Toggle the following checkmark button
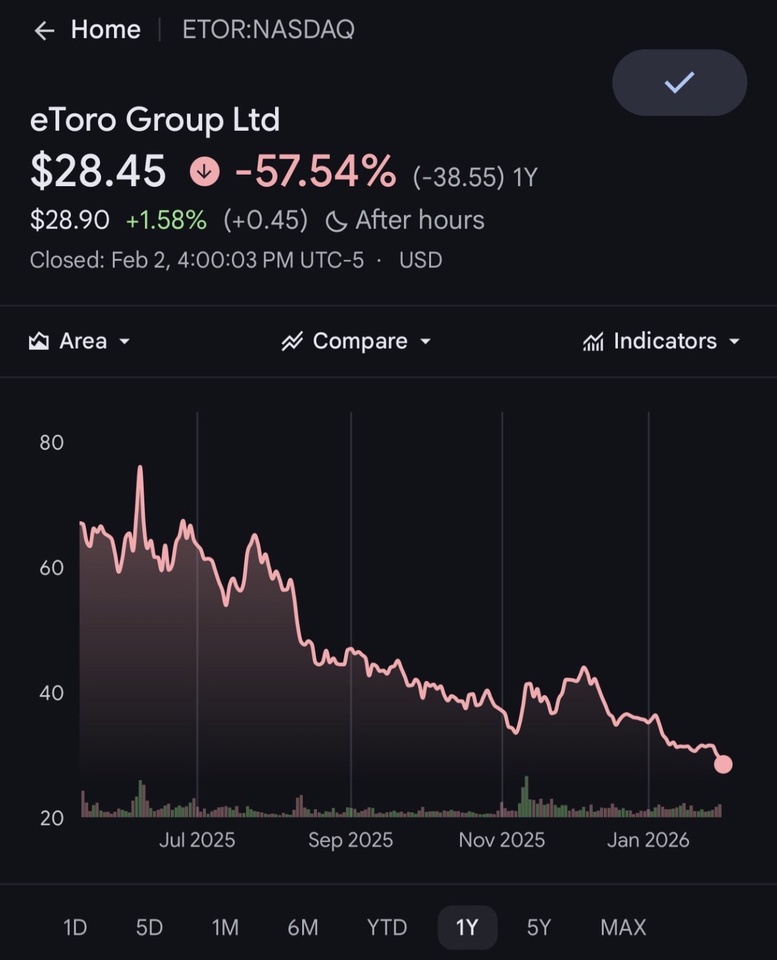Screen dimensions: 777x960 point(679,82)
